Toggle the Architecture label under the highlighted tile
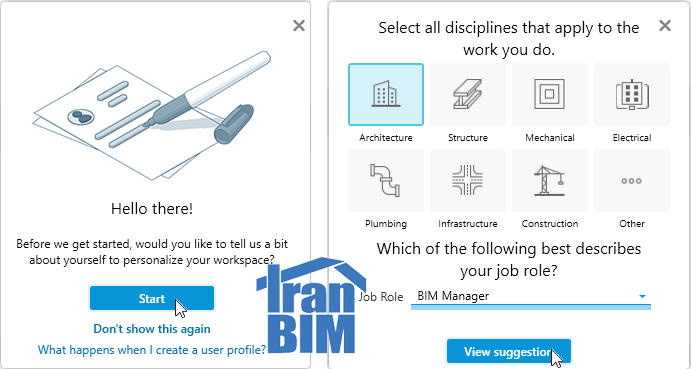Image resolution: width=693 pixels, height=369 pixels. click(386, 138)
